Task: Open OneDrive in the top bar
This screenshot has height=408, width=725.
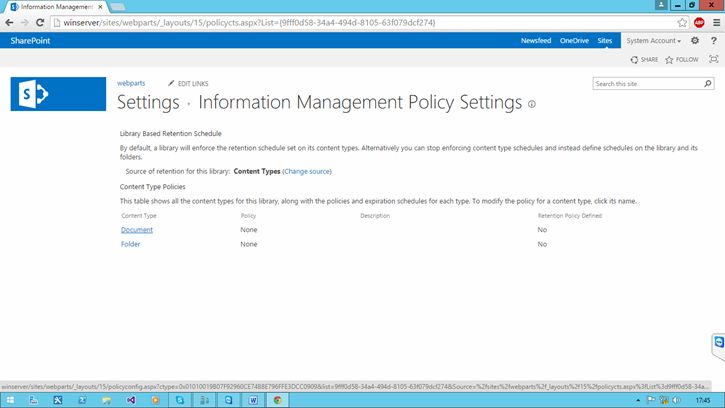Action: 574,41
